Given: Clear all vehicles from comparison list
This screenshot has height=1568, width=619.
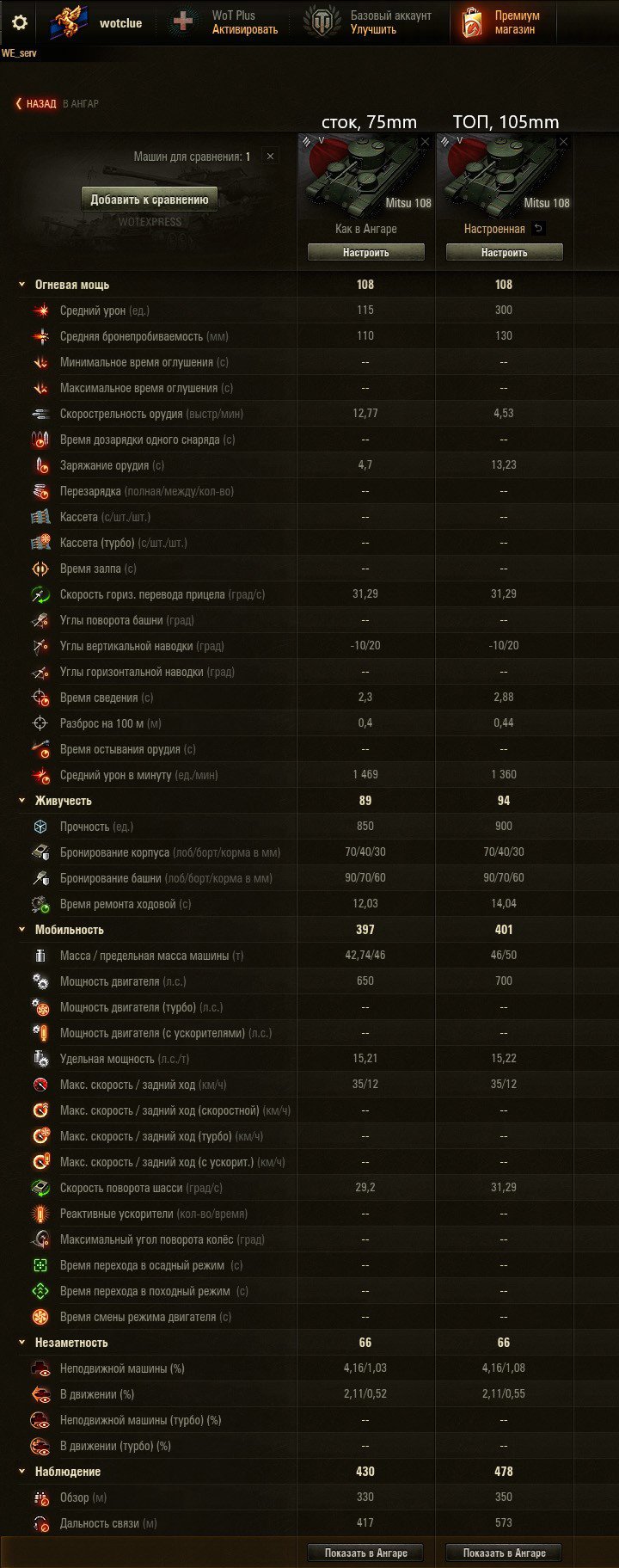Looking at the screenshot, I should 270,157.
